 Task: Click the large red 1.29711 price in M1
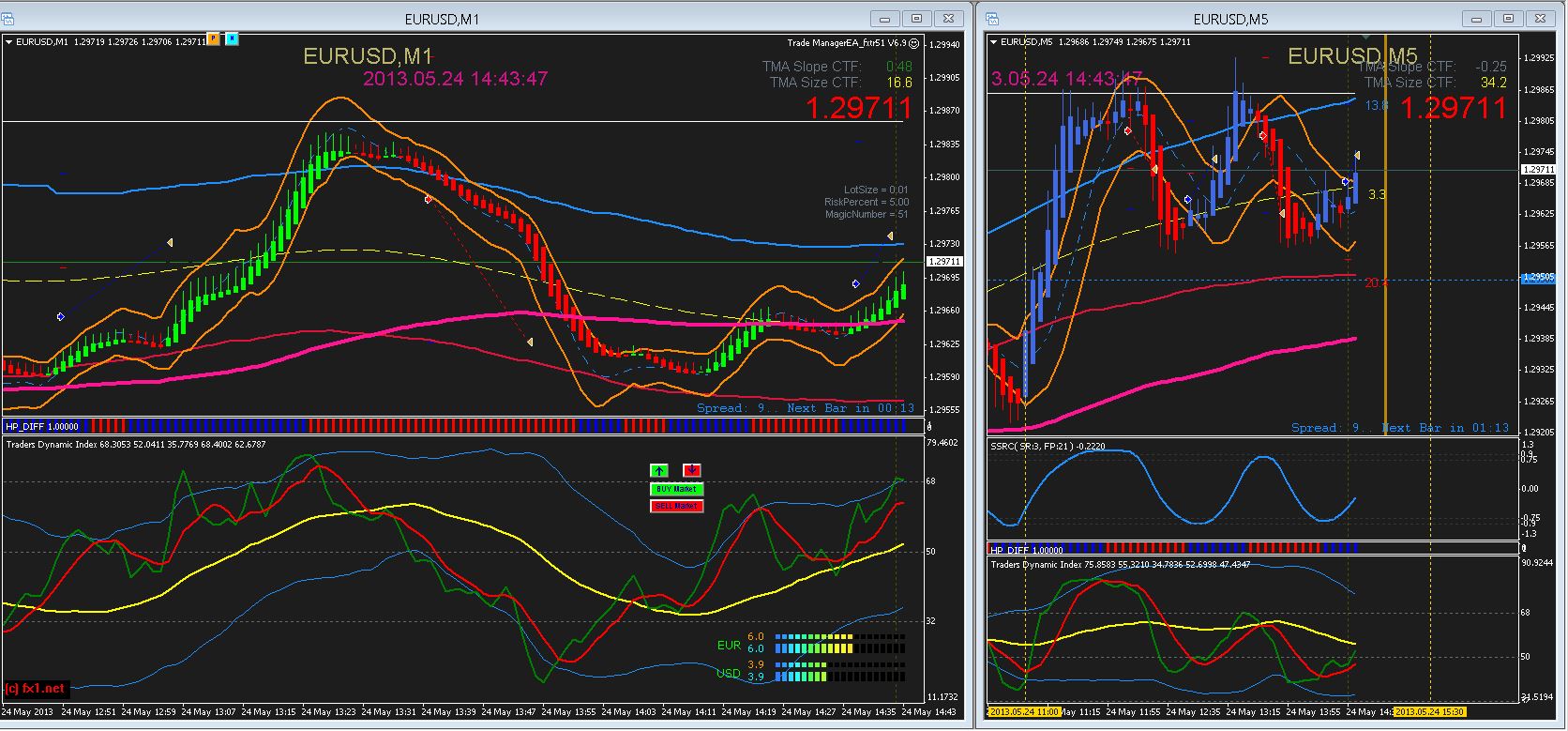click(860, 109)
